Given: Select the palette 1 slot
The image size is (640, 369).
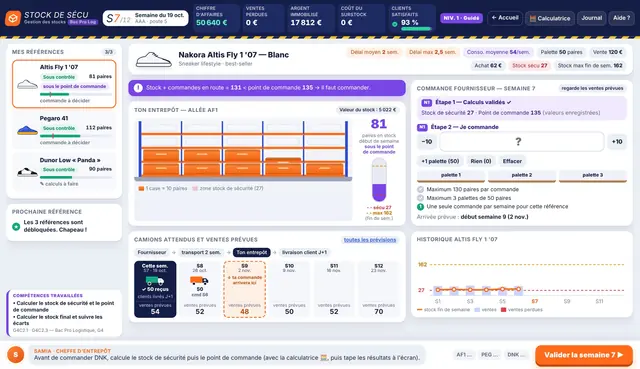Looking at the screenshot, I should coord(451,176).
